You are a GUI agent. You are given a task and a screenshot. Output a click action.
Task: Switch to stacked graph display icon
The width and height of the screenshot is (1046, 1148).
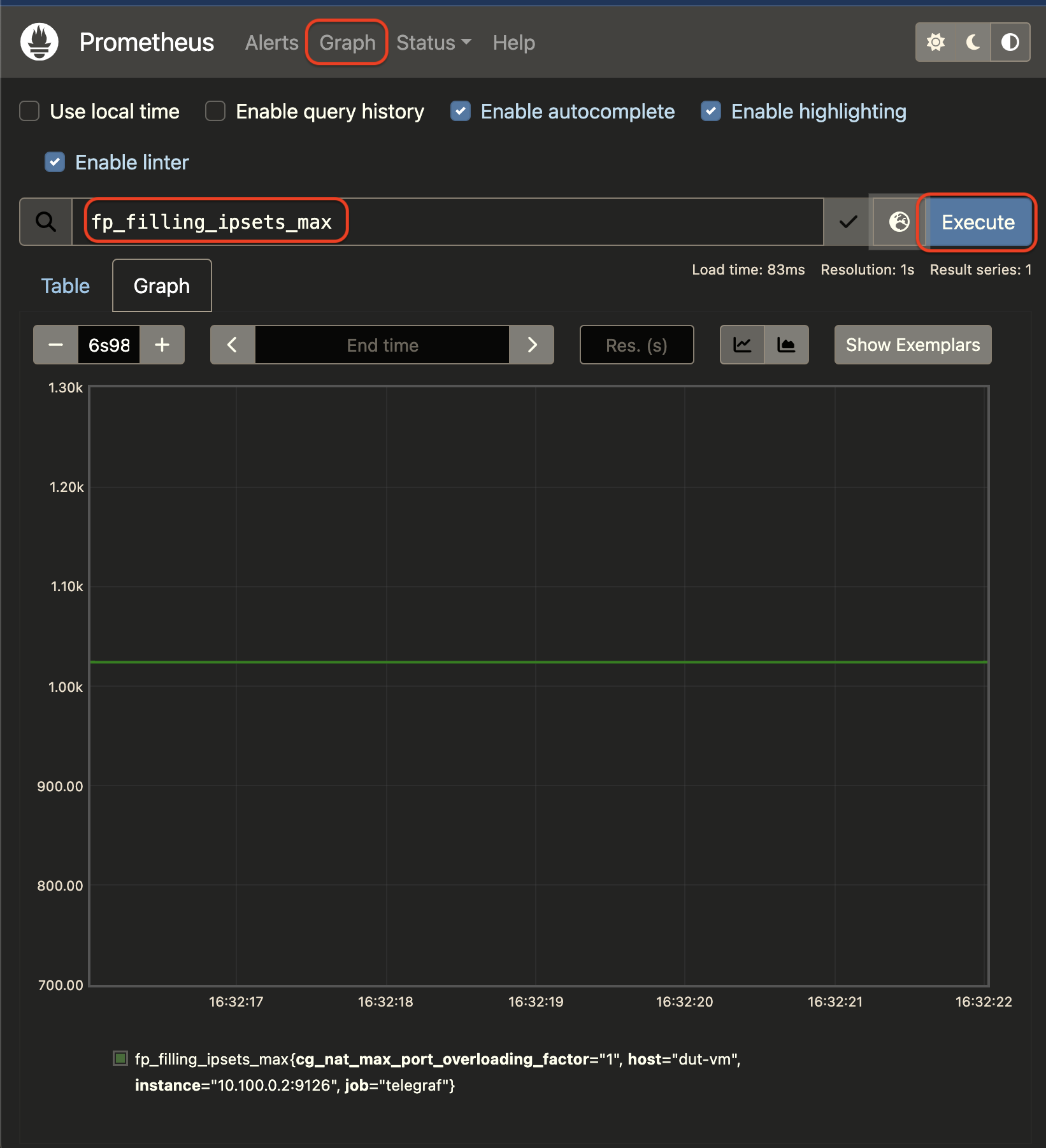(x=786, y=345)
